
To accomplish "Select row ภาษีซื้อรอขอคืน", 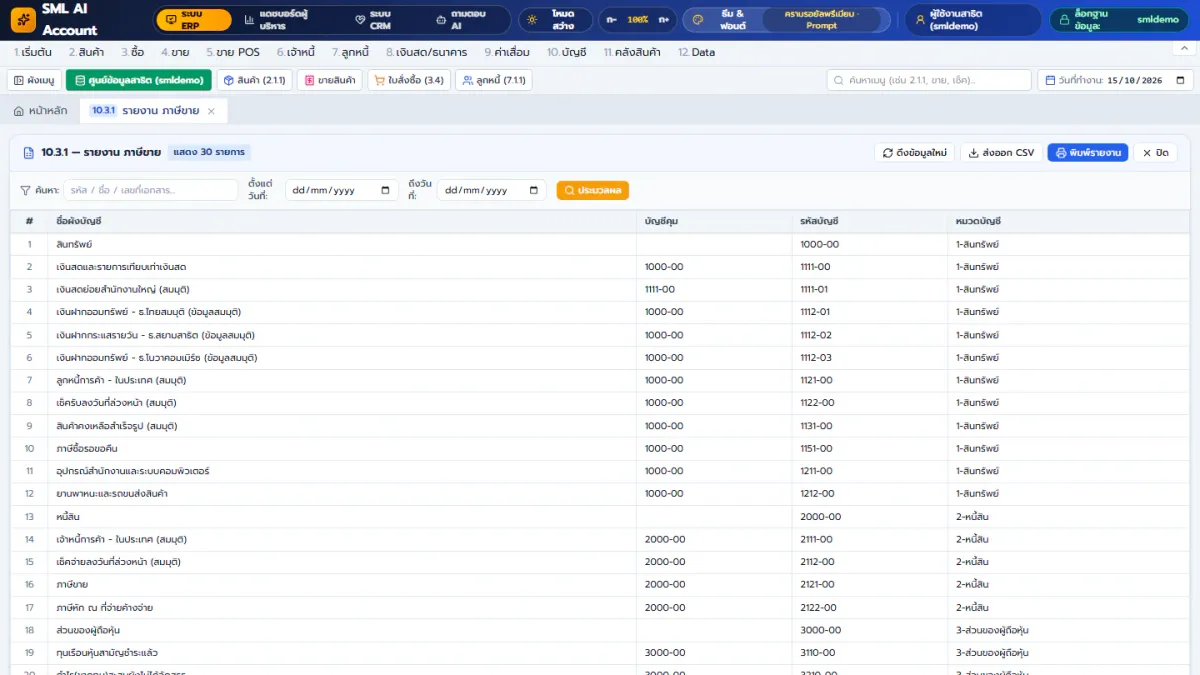I will coord(600,448).
